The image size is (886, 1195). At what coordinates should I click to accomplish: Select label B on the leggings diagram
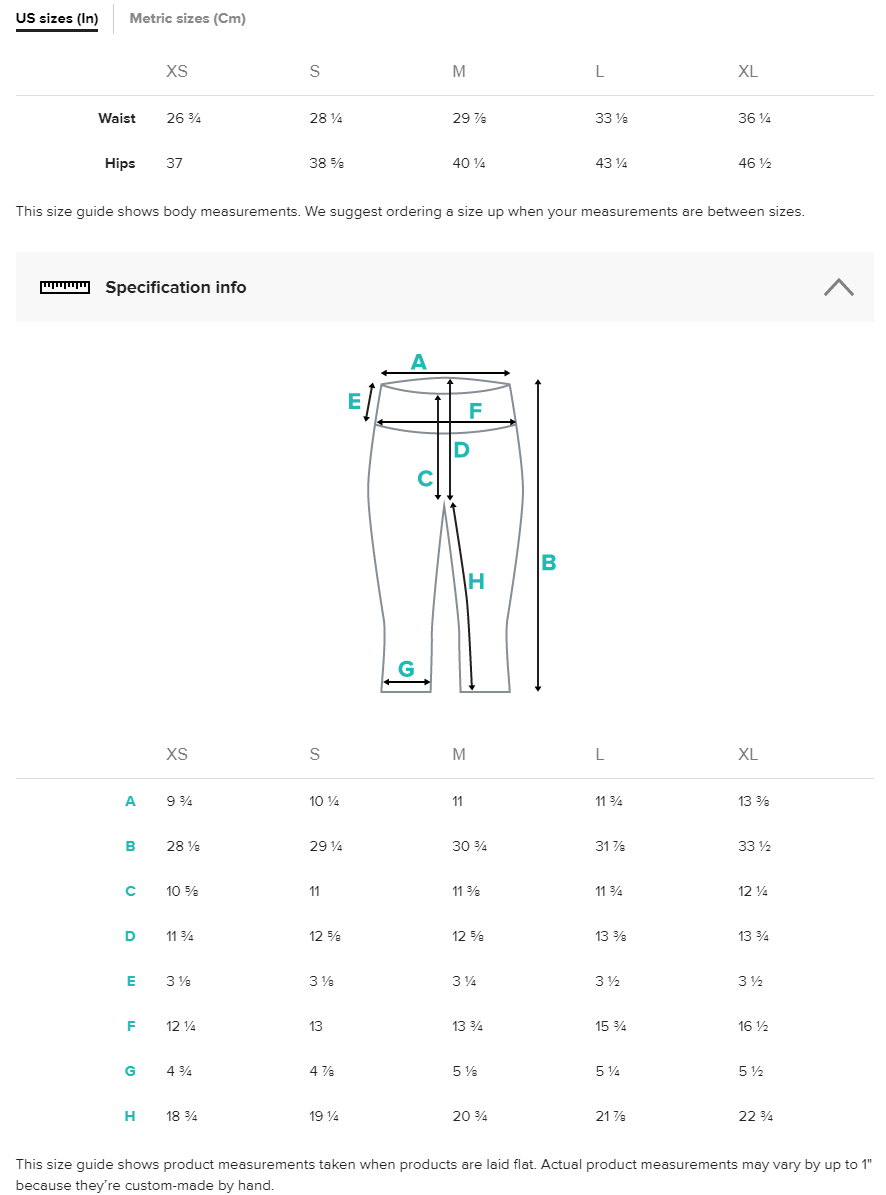[548, 562]
